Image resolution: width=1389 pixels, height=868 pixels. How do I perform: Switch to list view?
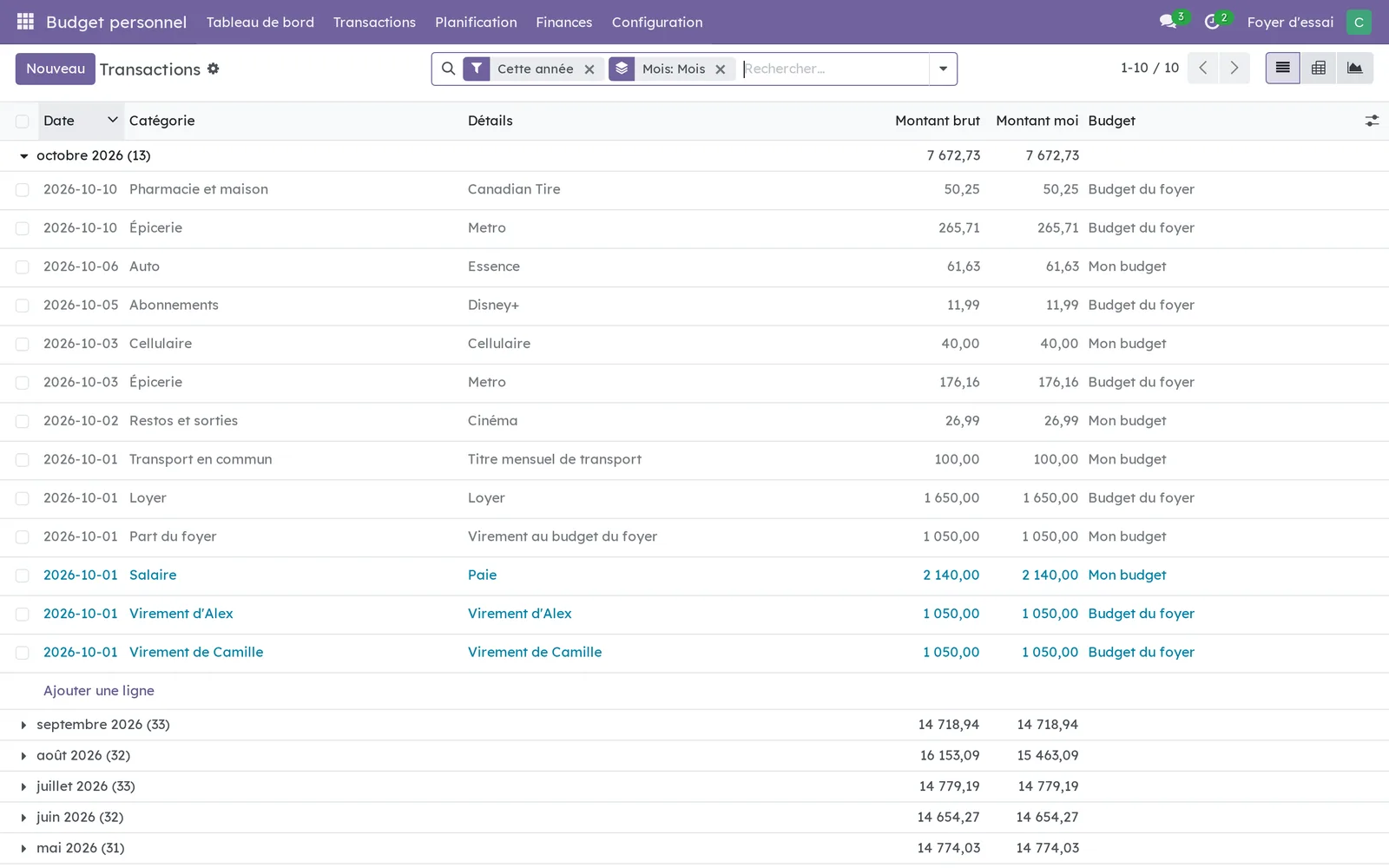click(x=1282, y=68)
